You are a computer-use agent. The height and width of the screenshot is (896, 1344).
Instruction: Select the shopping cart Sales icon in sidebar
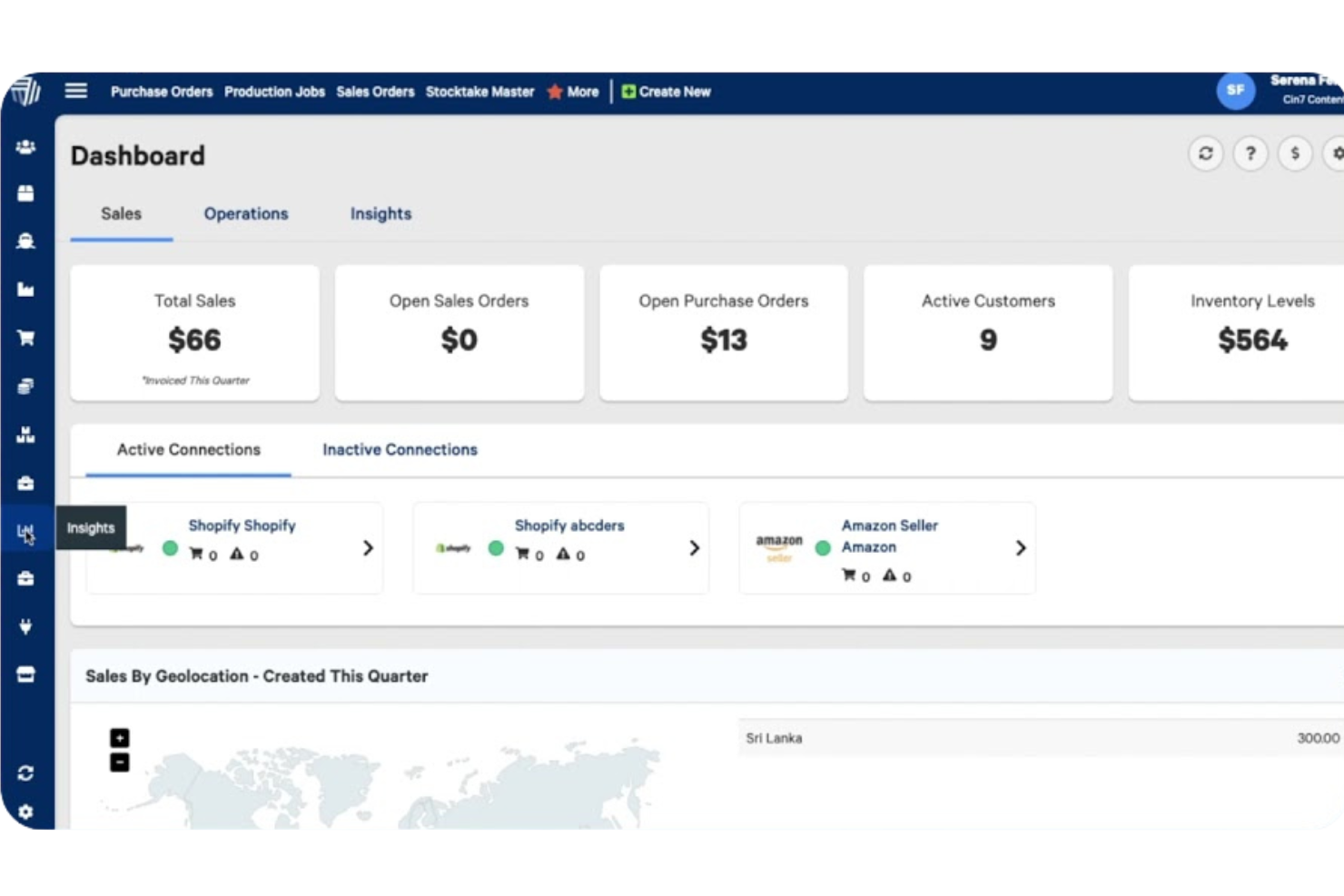point(25,337)
